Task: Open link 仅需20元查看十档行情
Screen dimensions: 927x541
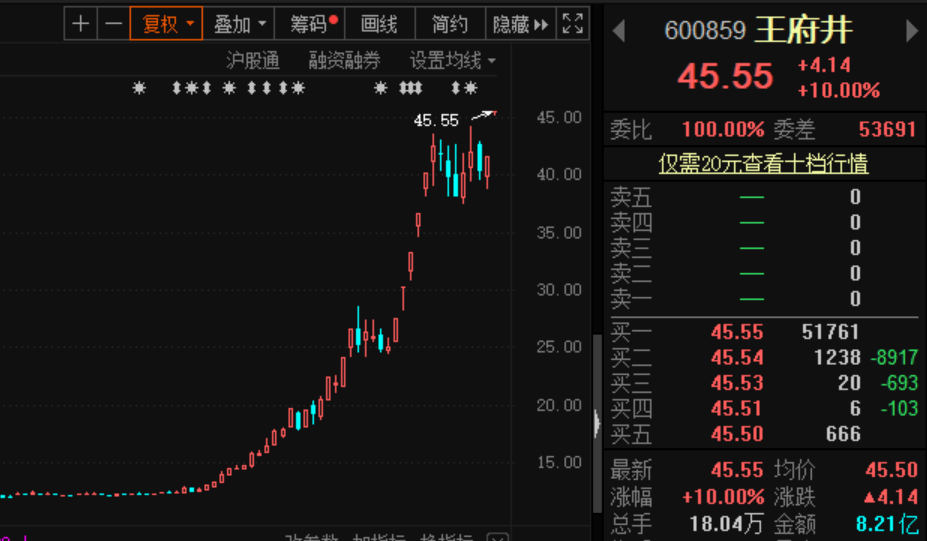Action: (763, 163)
